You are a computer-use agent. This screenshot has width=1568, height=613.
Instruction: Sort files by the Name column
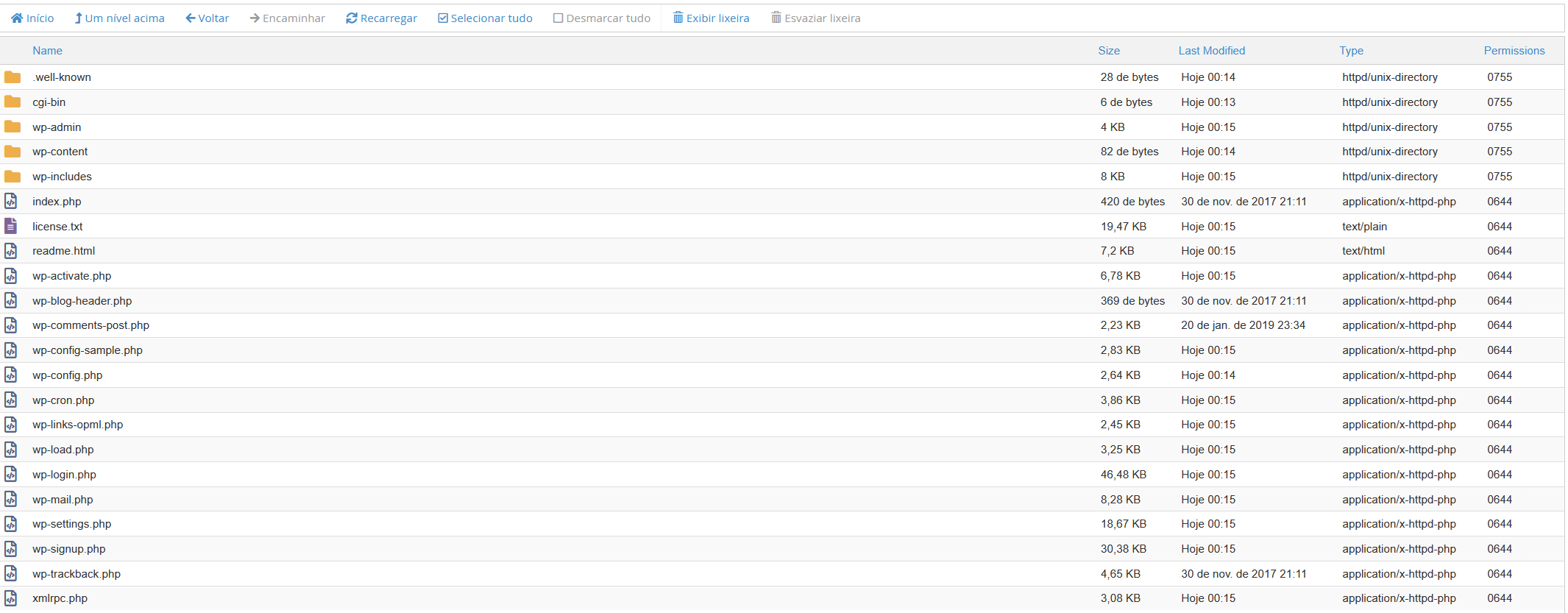point(47,51)
